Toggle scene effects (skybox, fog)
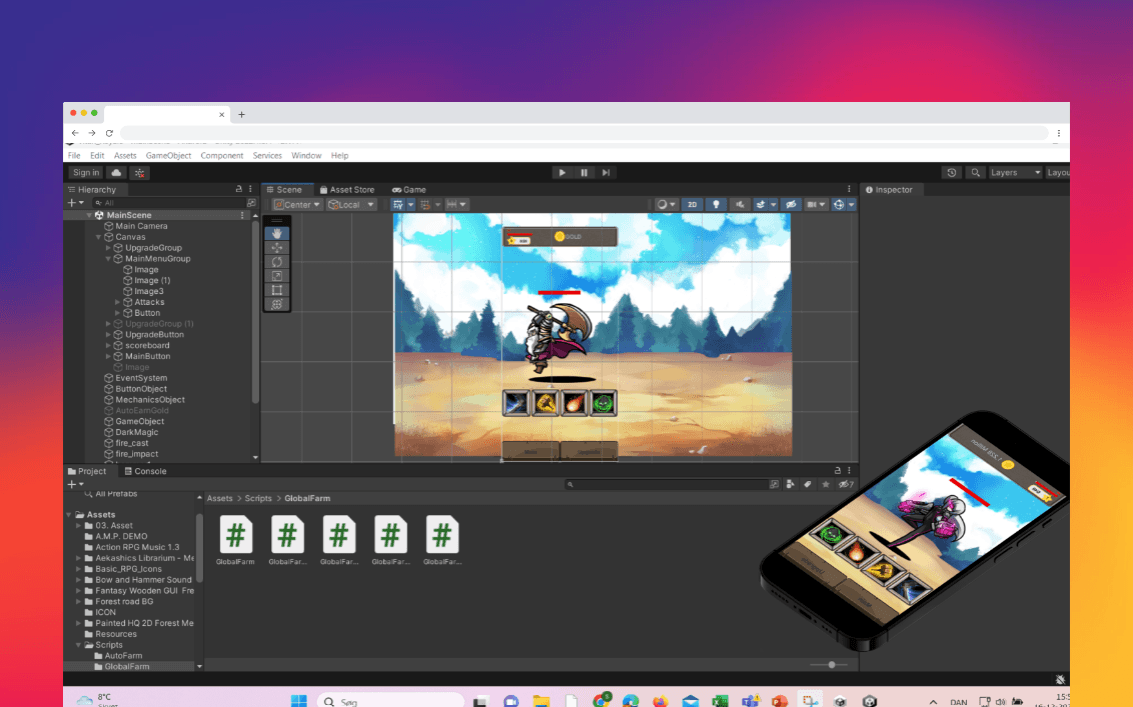Viewport: 1133px width, 707px height. (760, 205)
